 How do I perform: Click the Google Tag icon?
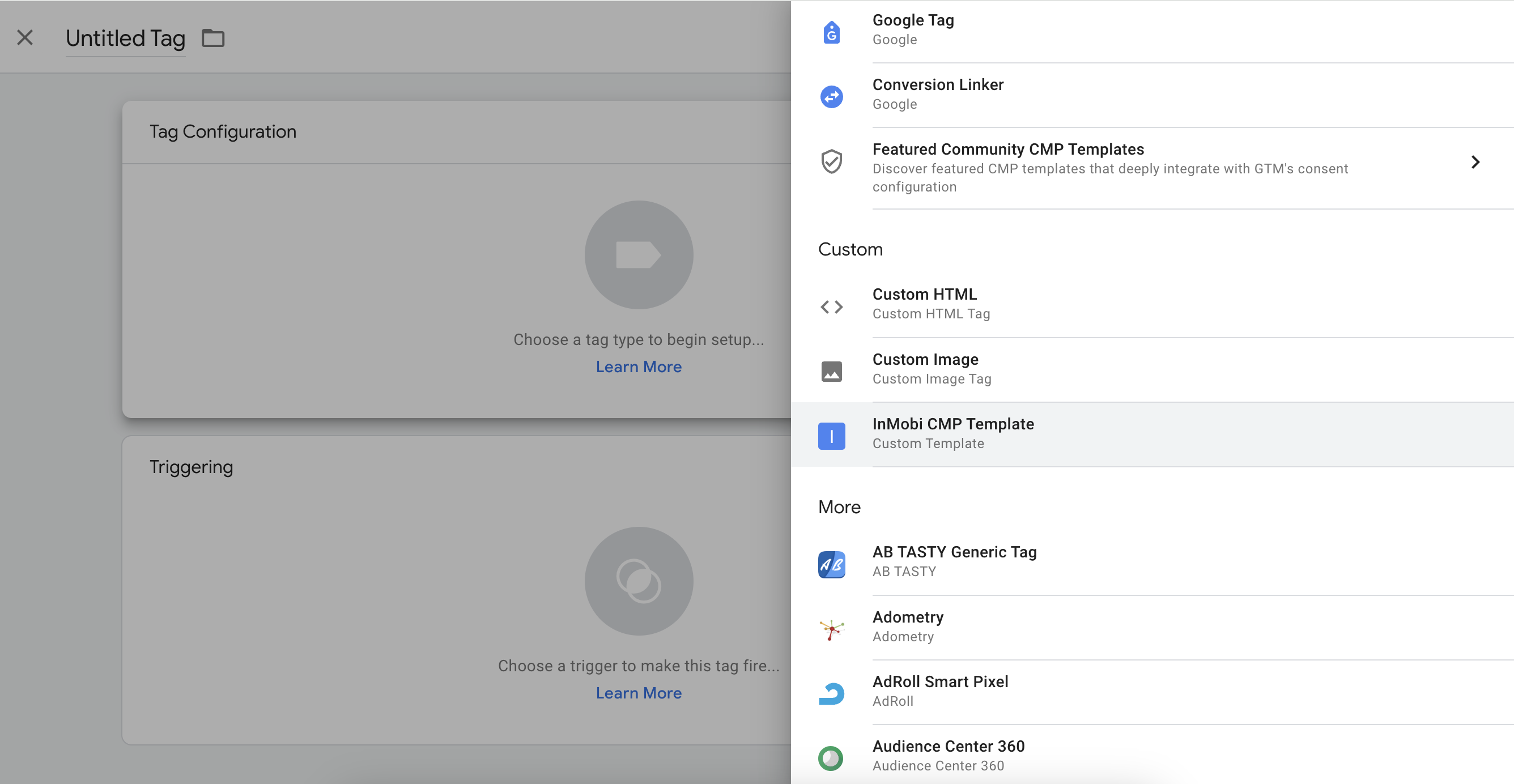click(x=831, y=32)
